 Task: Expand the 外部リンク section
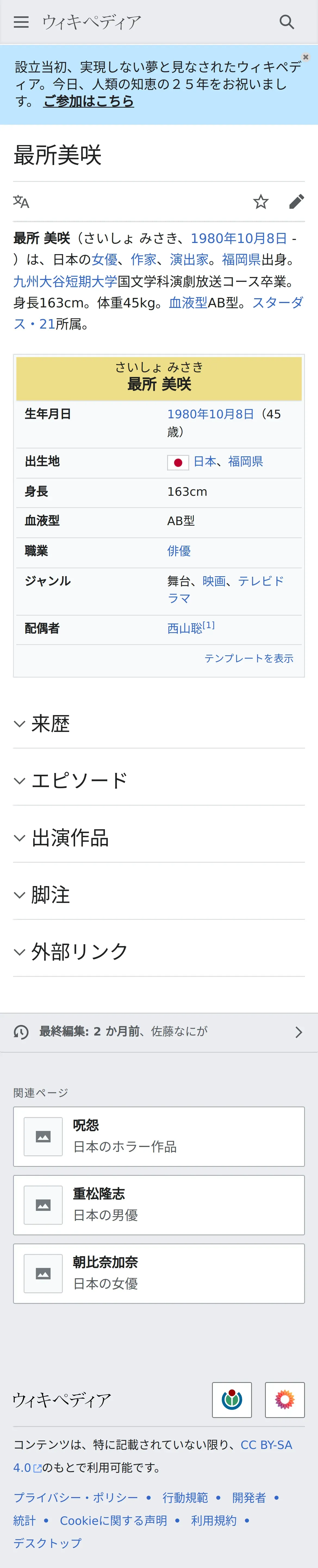[159, 951]
